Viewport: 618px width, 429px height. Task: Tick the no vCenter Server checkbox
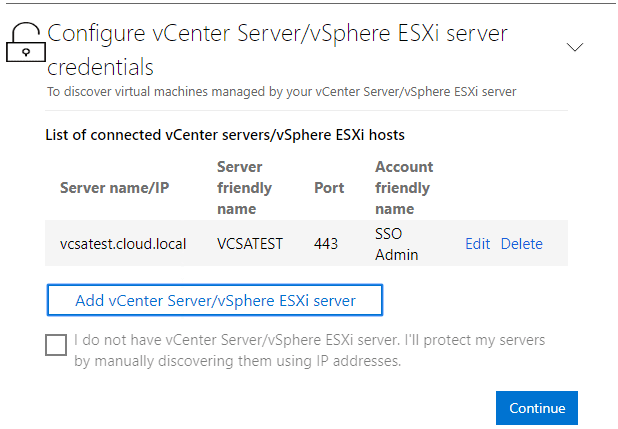pos(56,345)
